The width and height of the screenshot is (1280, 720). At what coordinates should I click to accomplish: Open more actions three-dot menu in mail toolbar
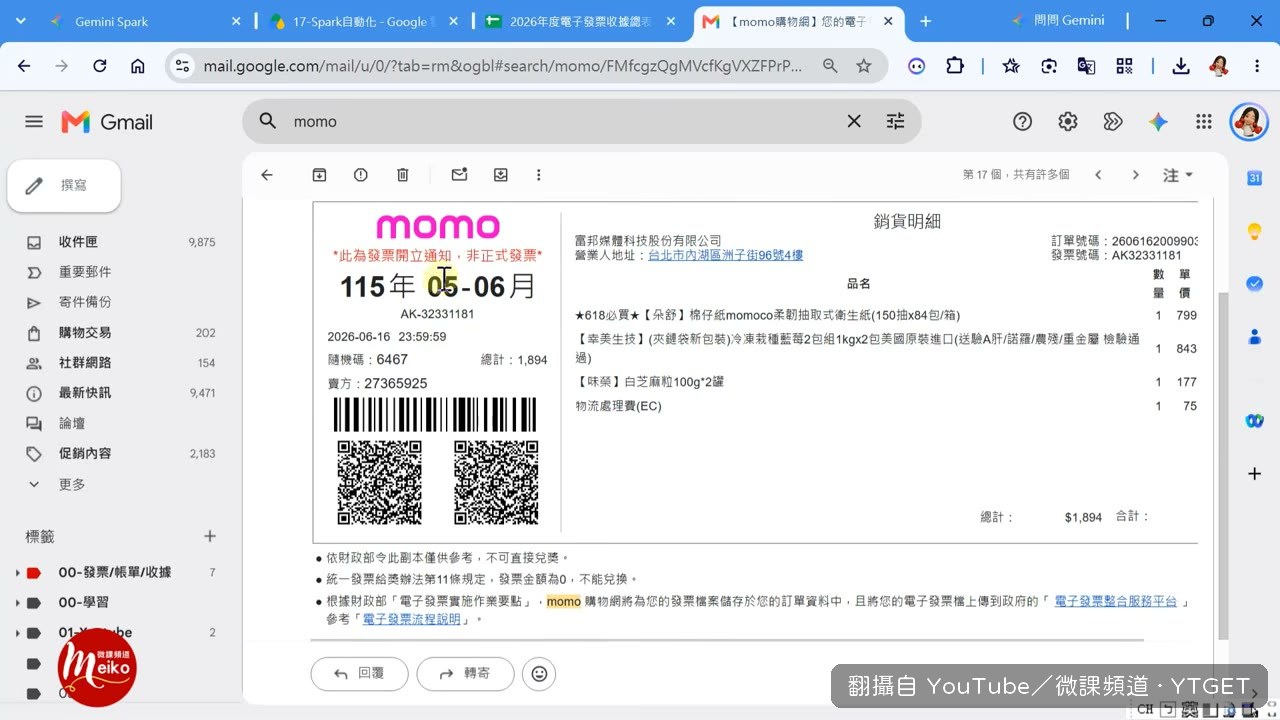click(538, 175)
